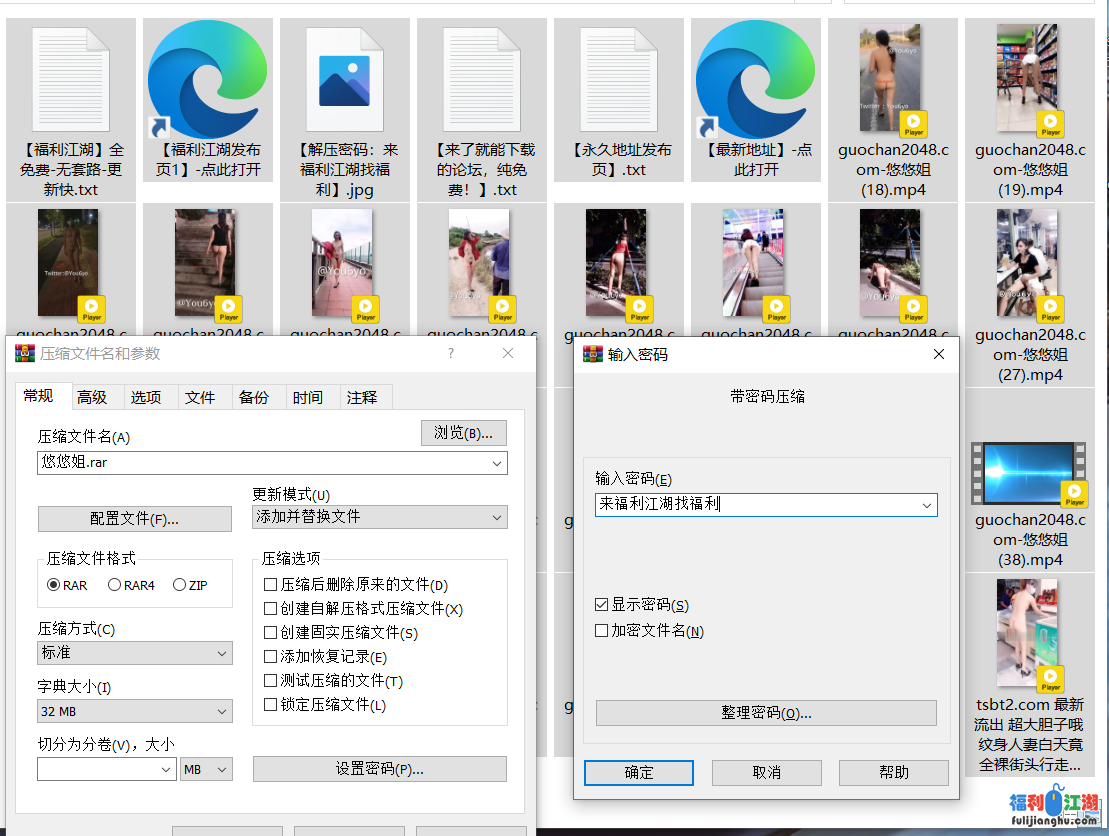Open the 【最新地址】-点此打开 Edge shortcut
Viewport: 1109px width, 836px height.
(x=755, y=78)
